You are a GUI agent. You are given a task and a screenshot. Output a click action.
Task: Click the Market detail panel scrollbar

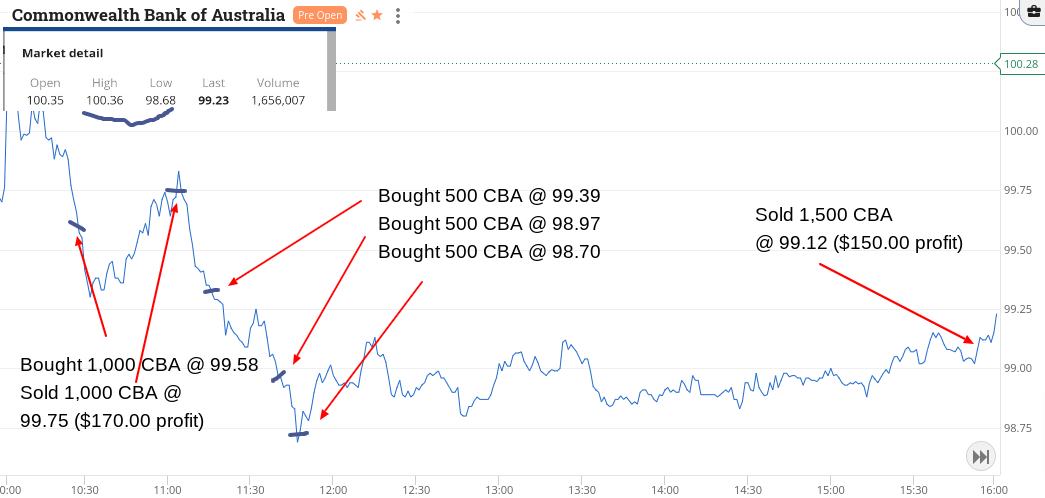click(331, 70)
